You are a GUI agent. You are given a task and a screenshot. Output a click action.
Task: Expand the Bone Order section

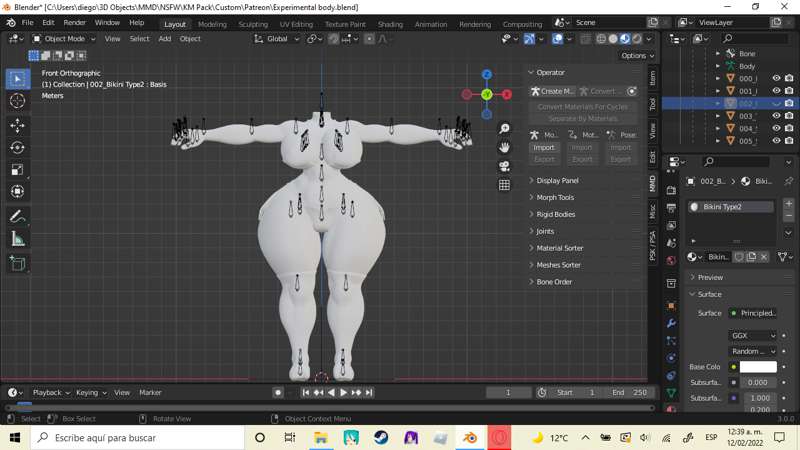tap(554, 282)
